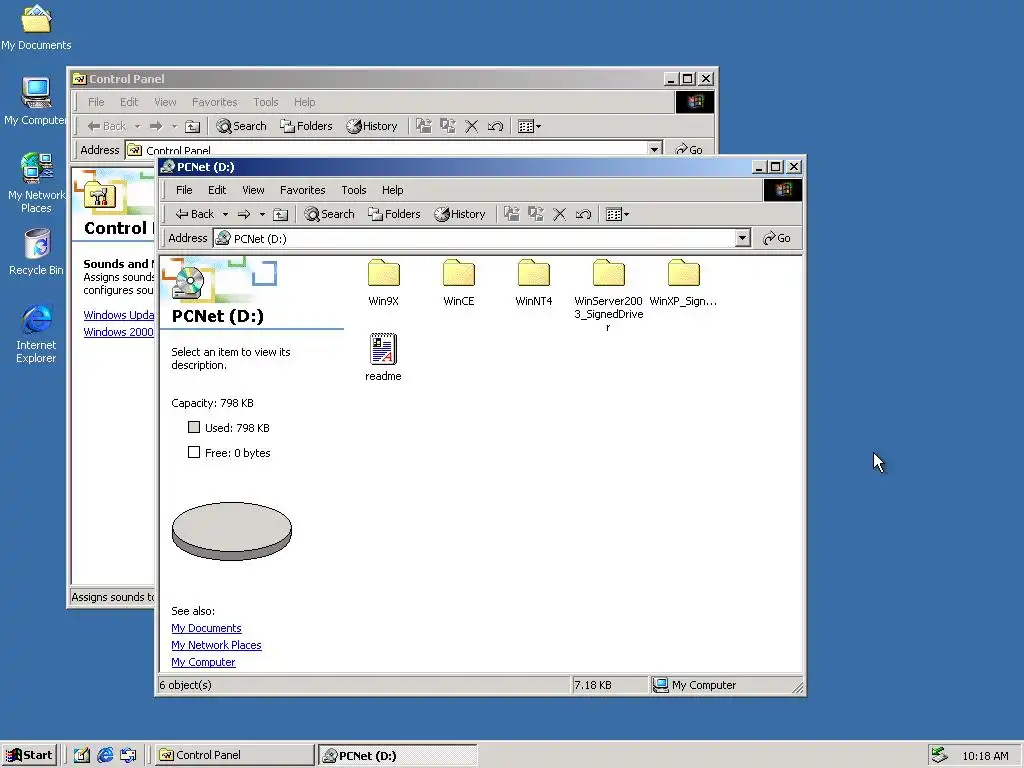Viewport: 1024px width, 768px height.
Task: Follow My Computer link under See also
Action: coord(203,662)
